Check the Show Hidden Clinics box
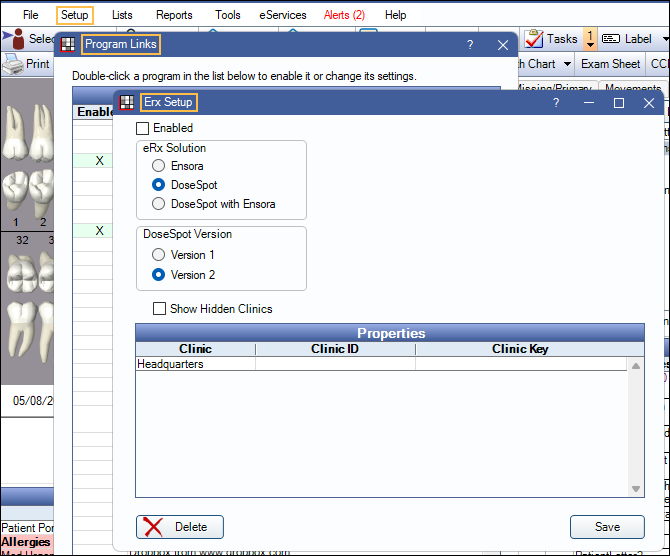Image resolution: width=670 pixels, height=556 pixels. (159, 309)
